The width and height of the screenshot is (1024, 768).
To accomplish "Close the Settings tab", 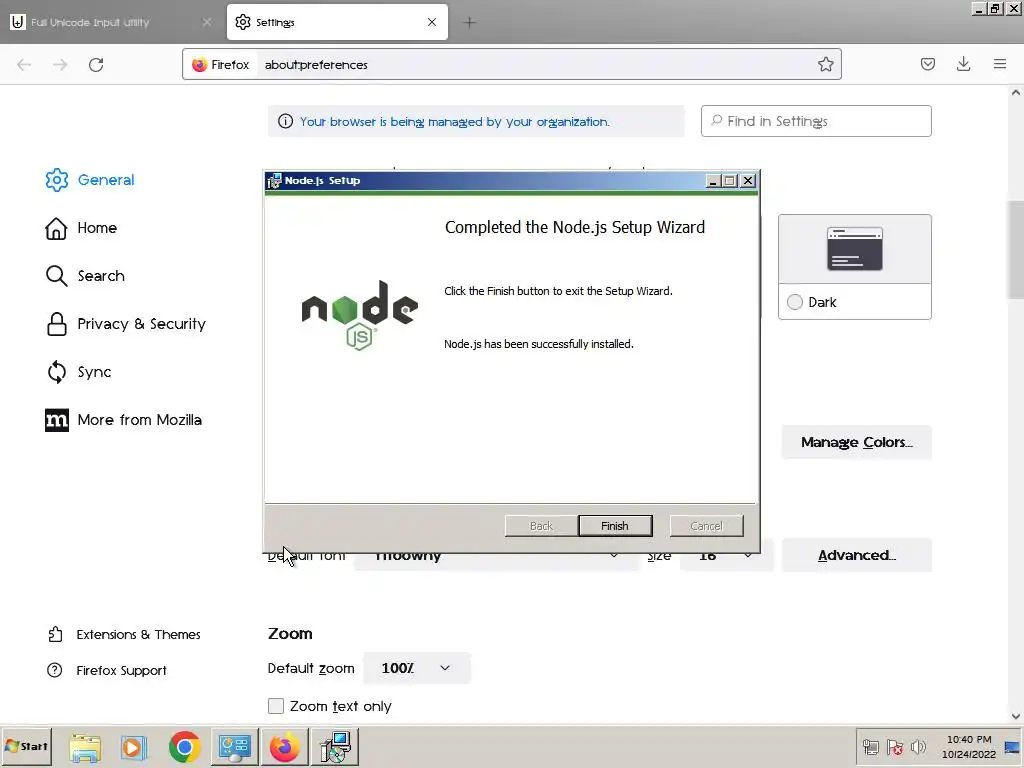I will coord(432,22).
